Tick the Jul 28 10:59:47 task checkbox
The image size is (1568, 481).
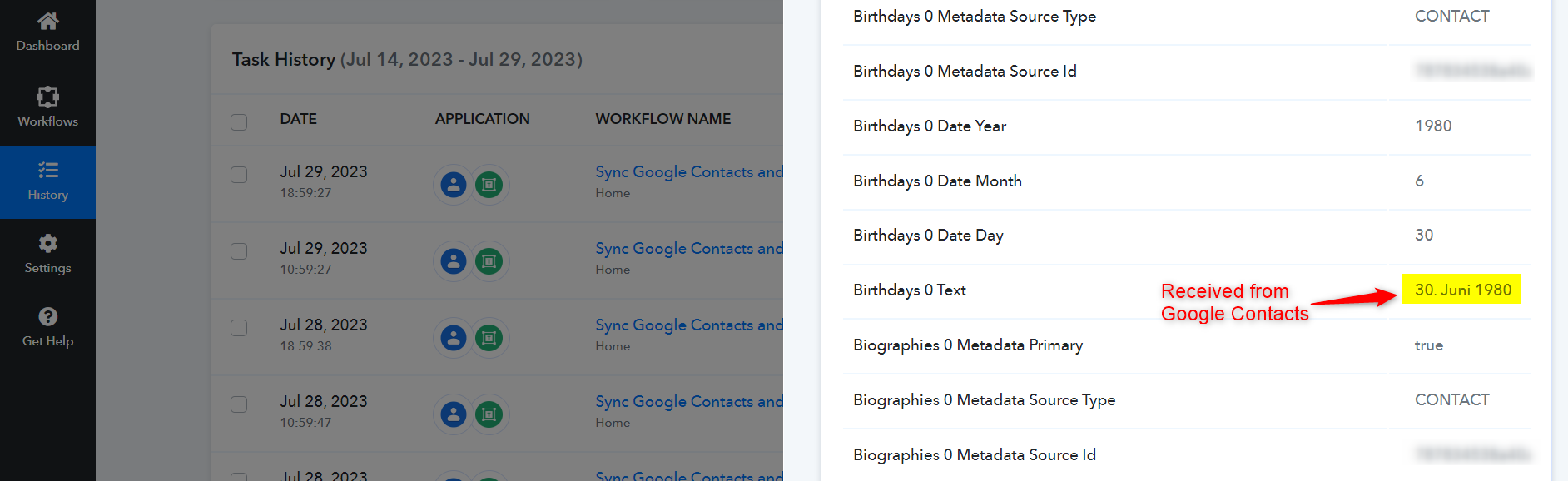coord(239,404)
